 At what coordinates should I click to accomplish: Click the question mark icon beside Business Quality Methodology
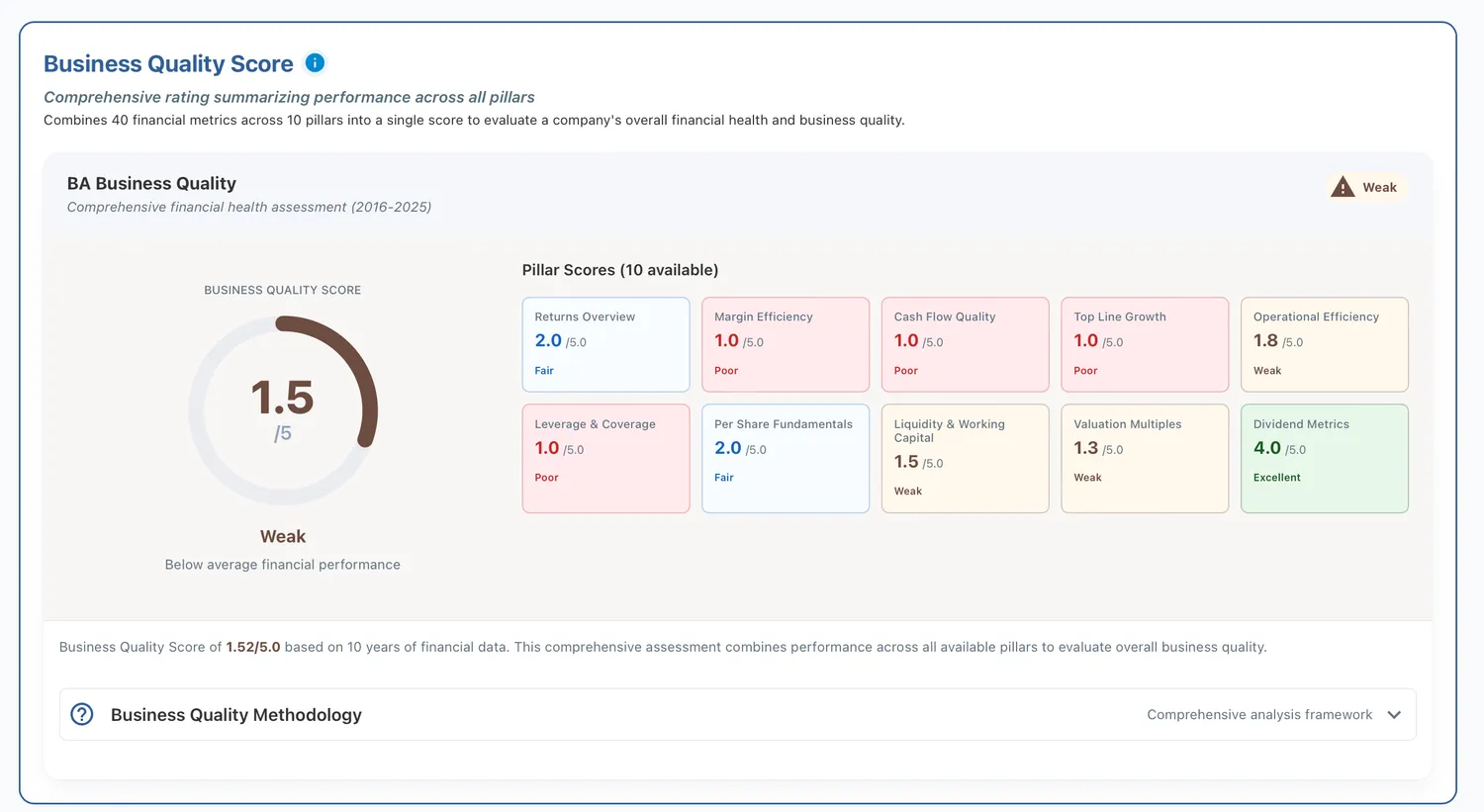(82, 714)
